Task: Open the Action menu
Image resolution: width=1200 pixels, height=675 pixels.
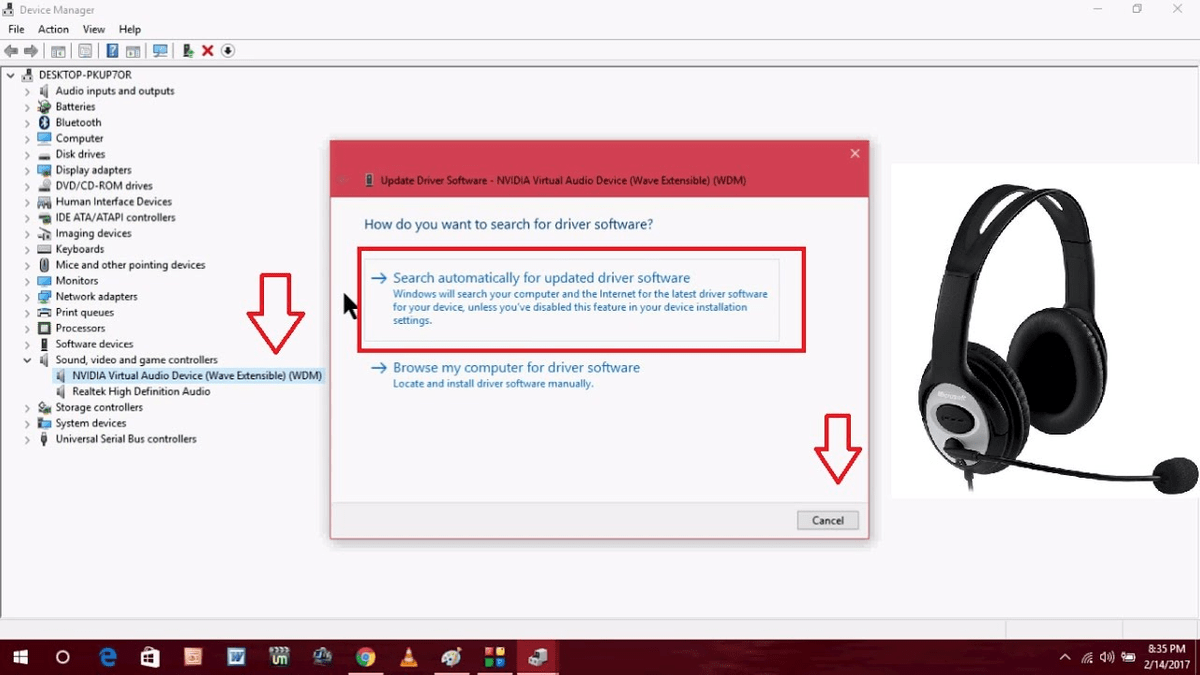Action: click(53, 29)
